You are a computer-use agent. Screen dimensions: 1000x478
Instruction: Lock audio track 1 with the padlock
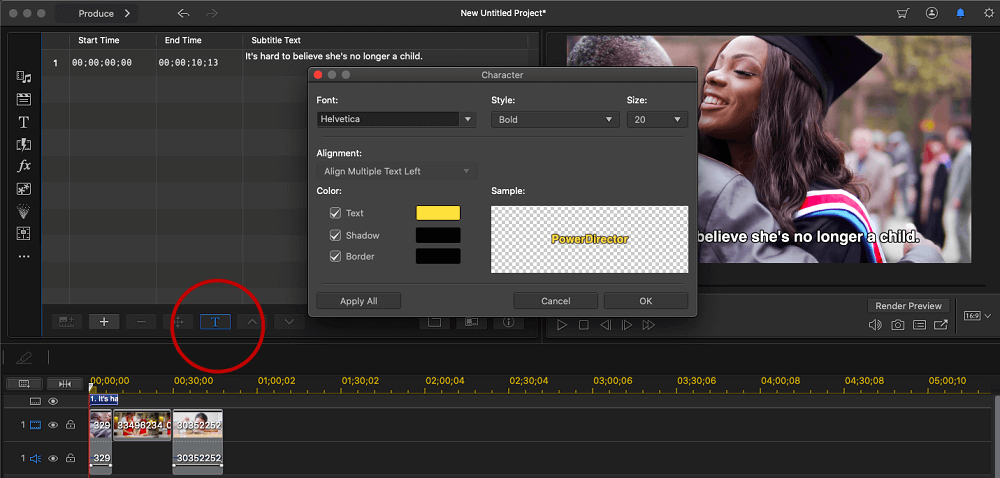pyautogui.click(x=71, y=458)
